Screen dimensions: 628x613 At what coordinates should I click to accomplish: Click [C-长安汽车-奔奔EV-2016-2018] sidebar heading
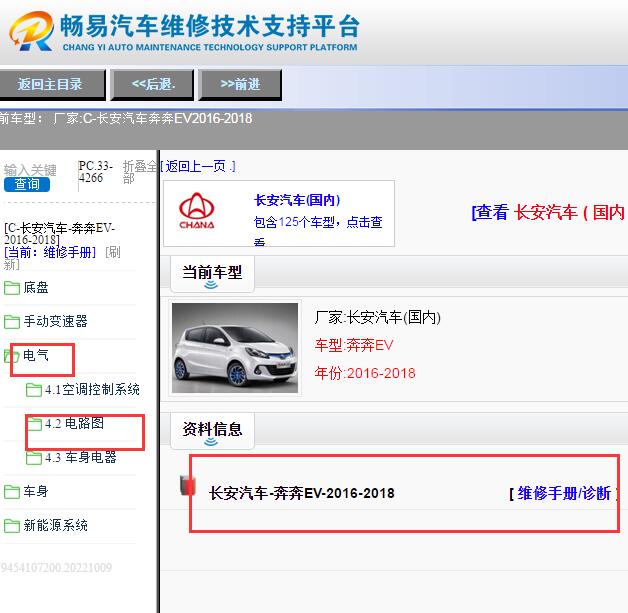pos(59,234)
